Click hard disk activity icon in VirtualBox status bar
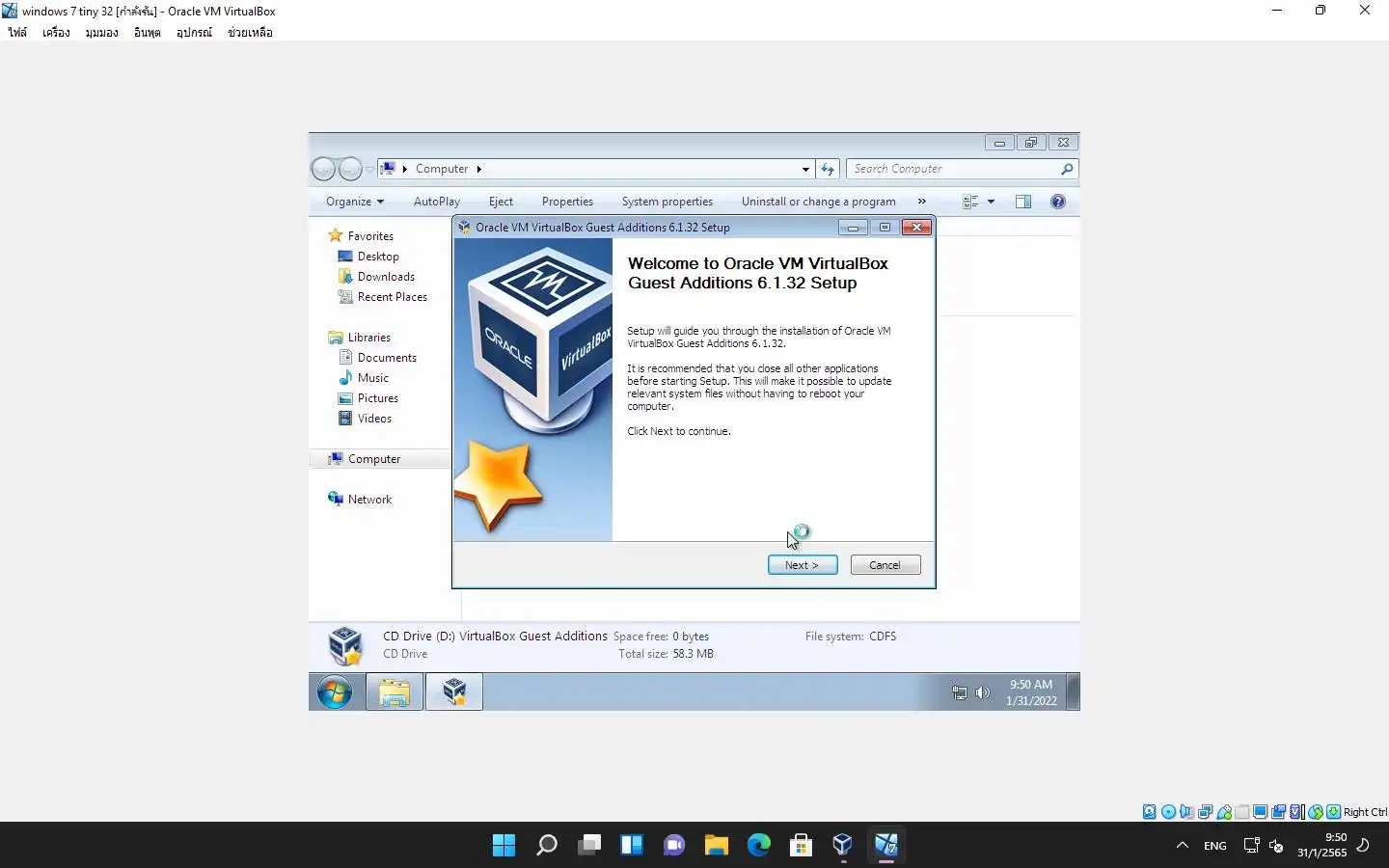 coord(1150,812)
